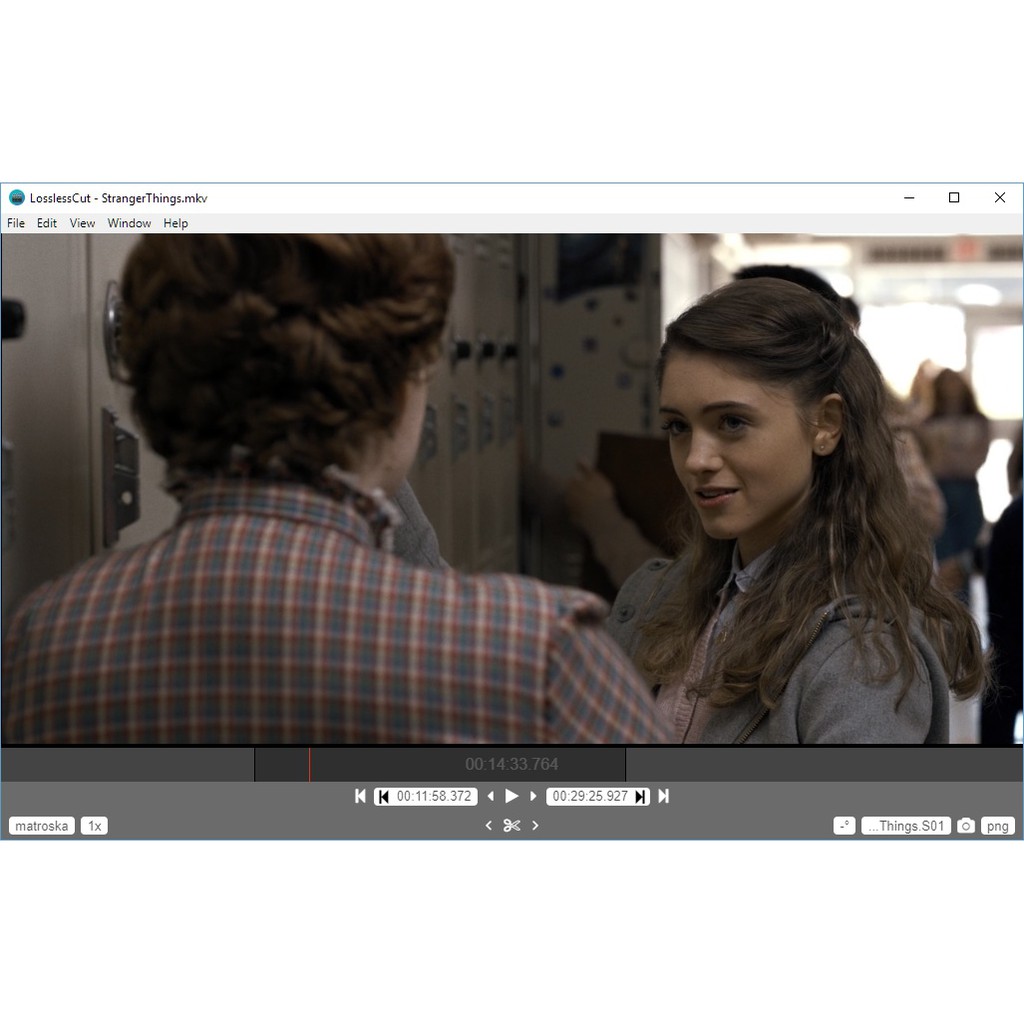Open the matroska format selector

click(42, 826)
